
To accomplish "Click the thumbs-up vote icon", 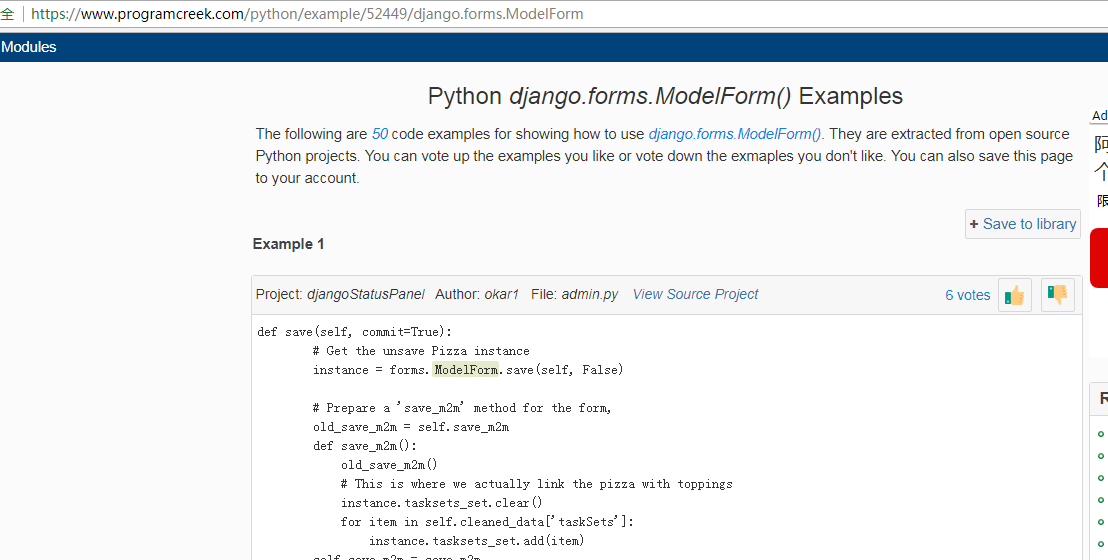I will coord(1015,295).
